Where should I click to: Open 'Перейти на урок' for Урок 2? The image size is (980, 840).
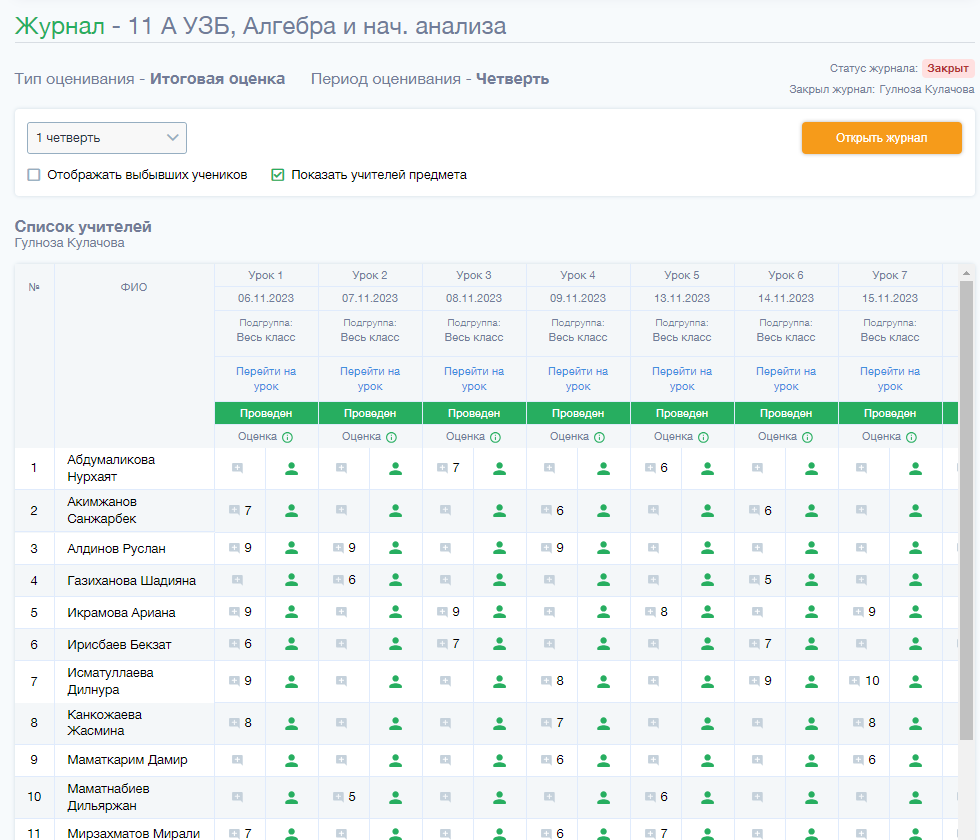click(370, 379)
